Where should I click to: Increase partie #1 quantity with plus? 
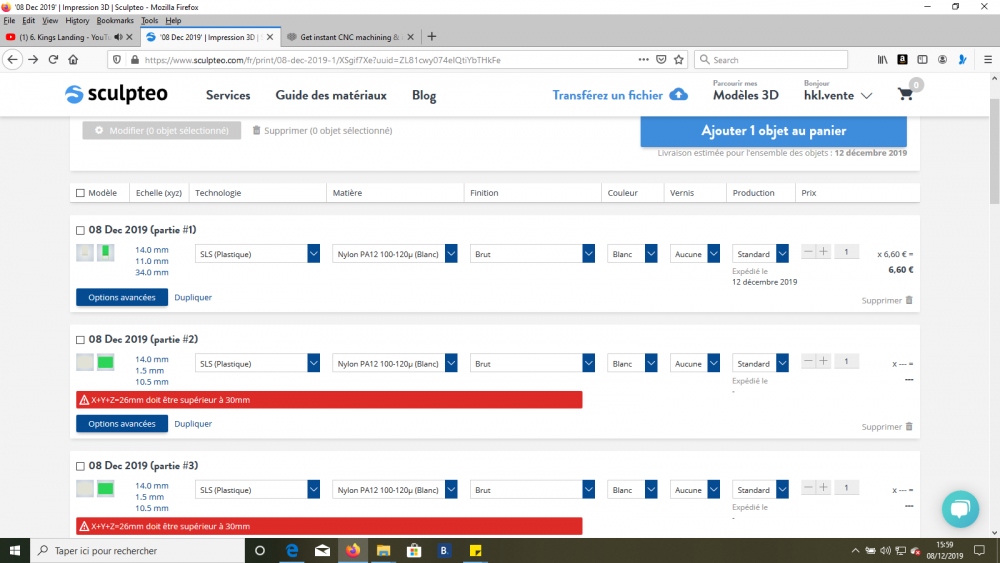(823, 251)
